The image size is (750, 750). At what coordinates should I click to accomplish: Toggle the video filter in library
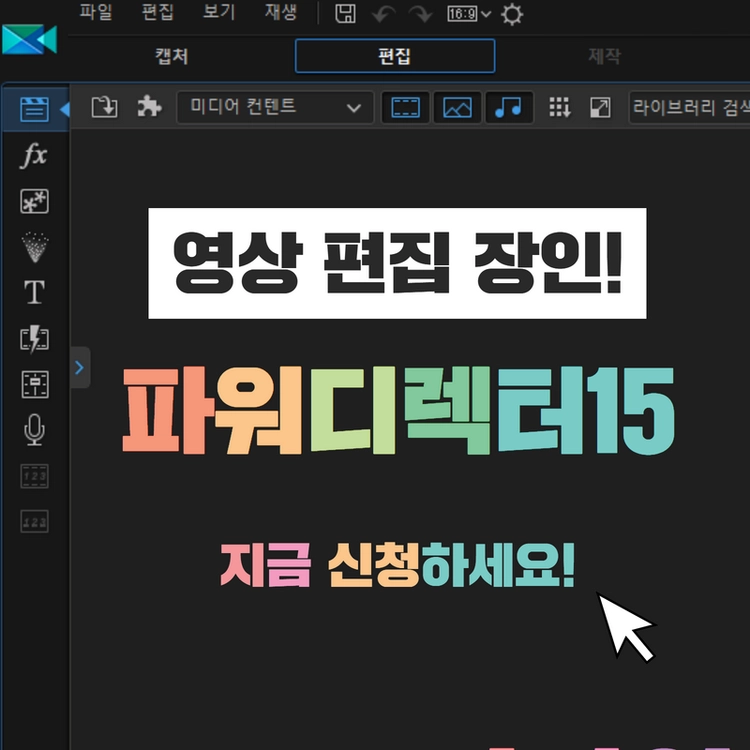coord(405,108)
